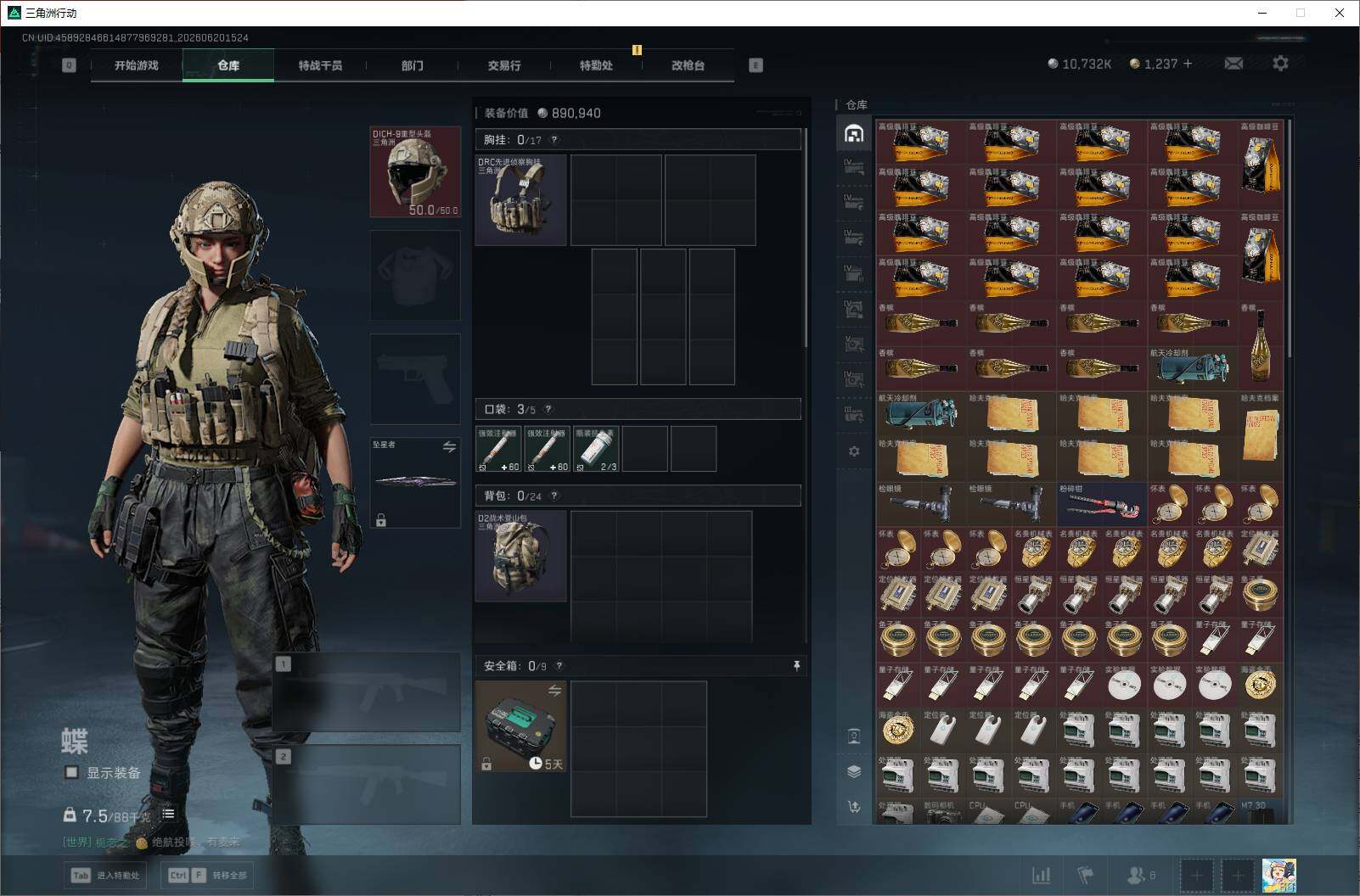The image size is (1360, 896).
Task: Select the warehouse home category icon
Action: tap(854, 133)
